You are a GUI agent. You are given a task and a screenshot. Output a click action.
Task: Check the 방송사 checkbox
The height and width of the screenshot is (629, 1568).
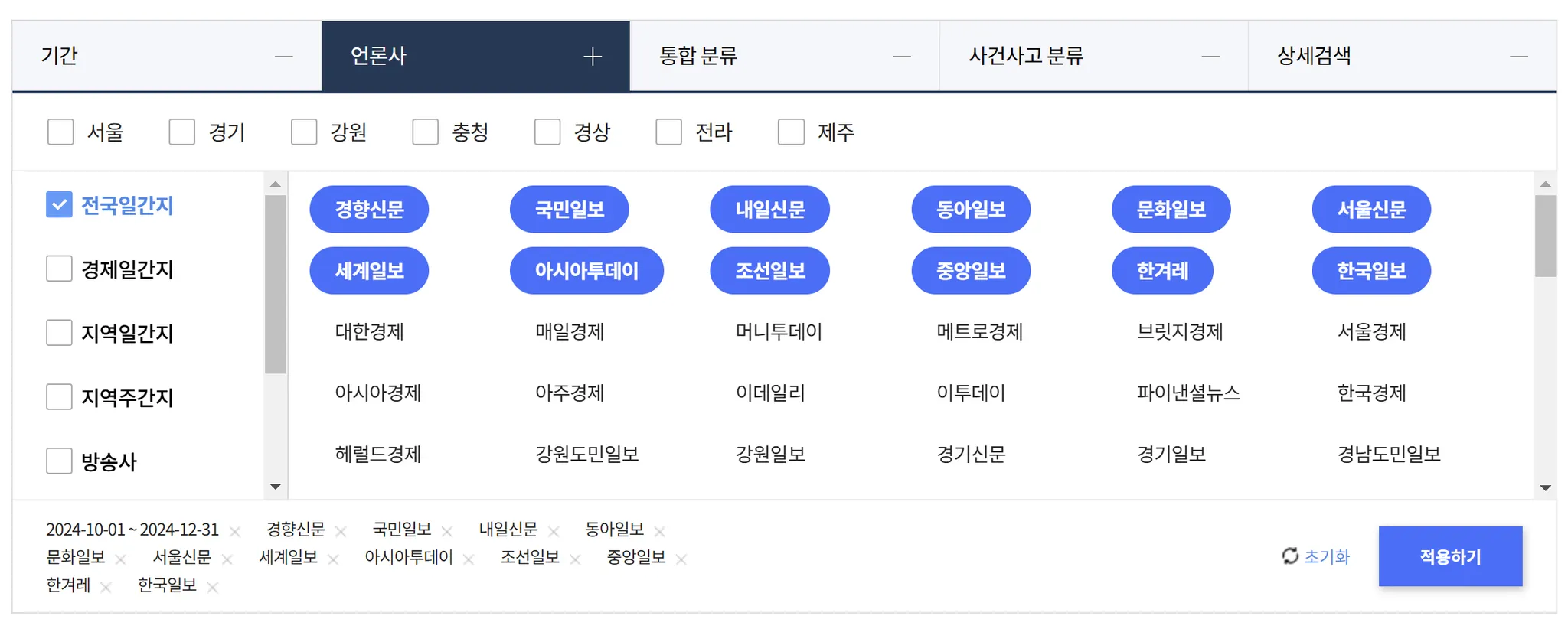coord(59,461)
